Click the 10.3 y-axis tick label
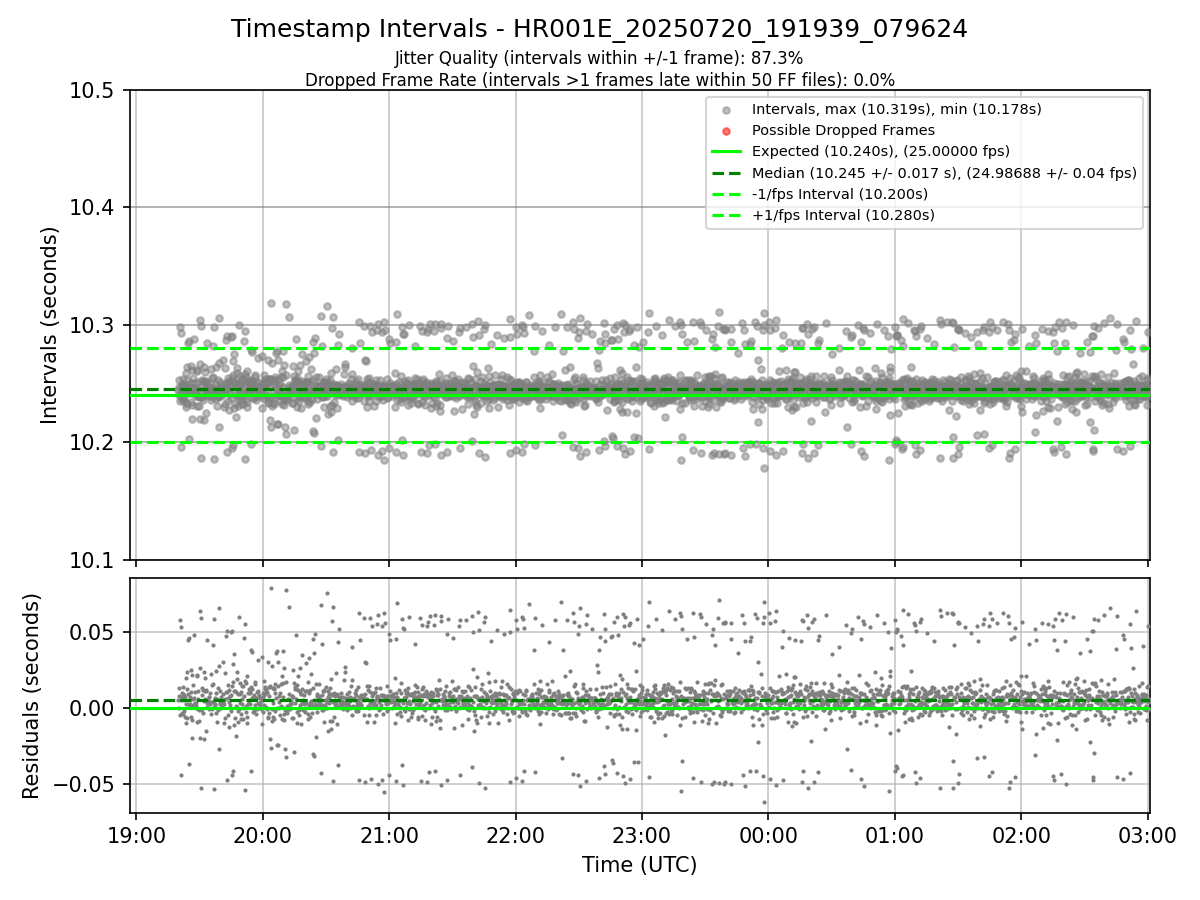The image size is (1200, 900). pos(94,325)
